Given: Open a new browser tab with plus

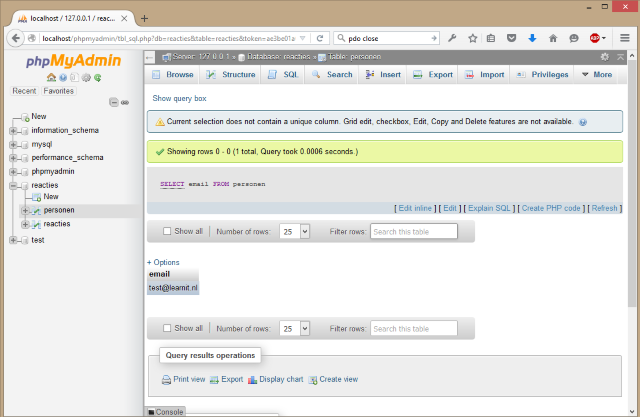Looking at the screenshot, I should pos(144,18).
